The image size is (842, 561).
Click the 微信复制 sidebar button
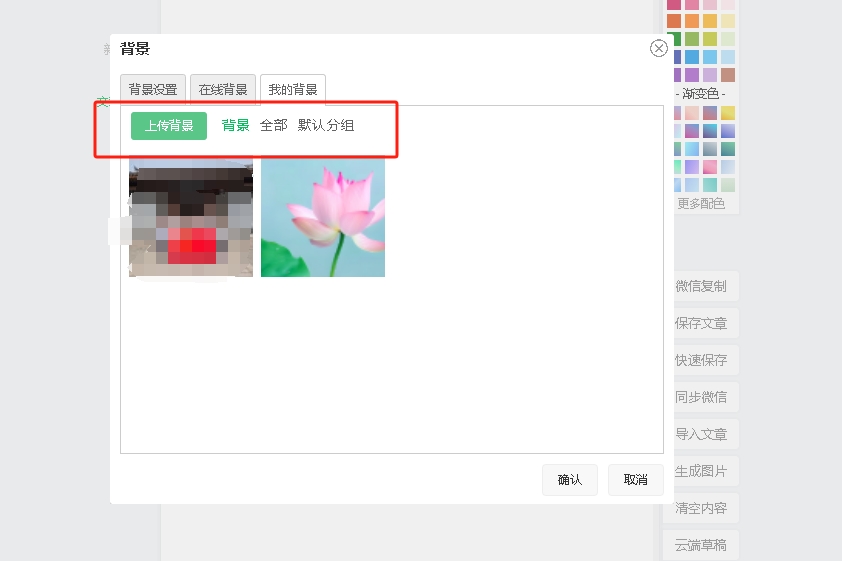(x=701, y=286)
